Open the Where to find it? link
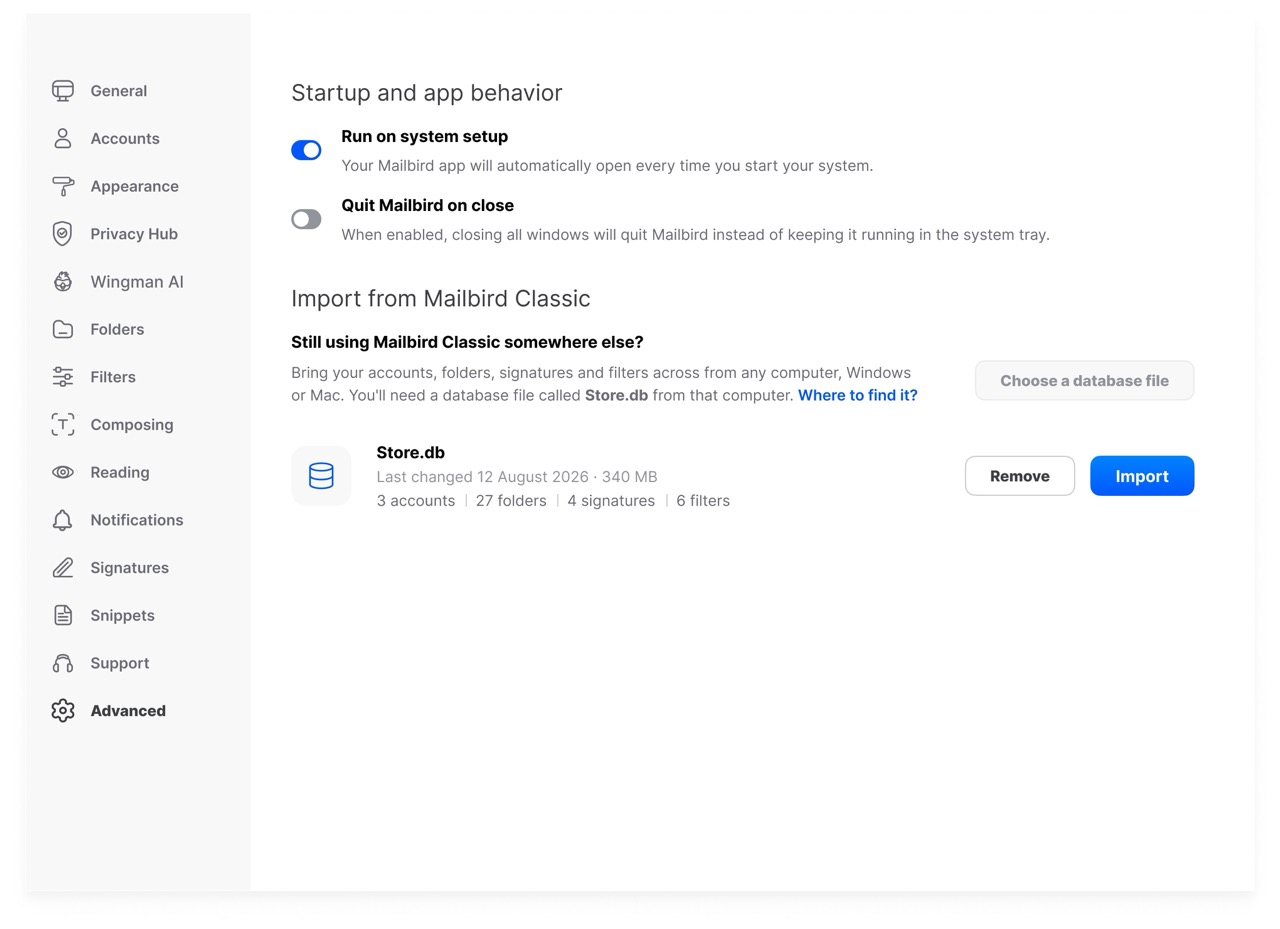 858,395
